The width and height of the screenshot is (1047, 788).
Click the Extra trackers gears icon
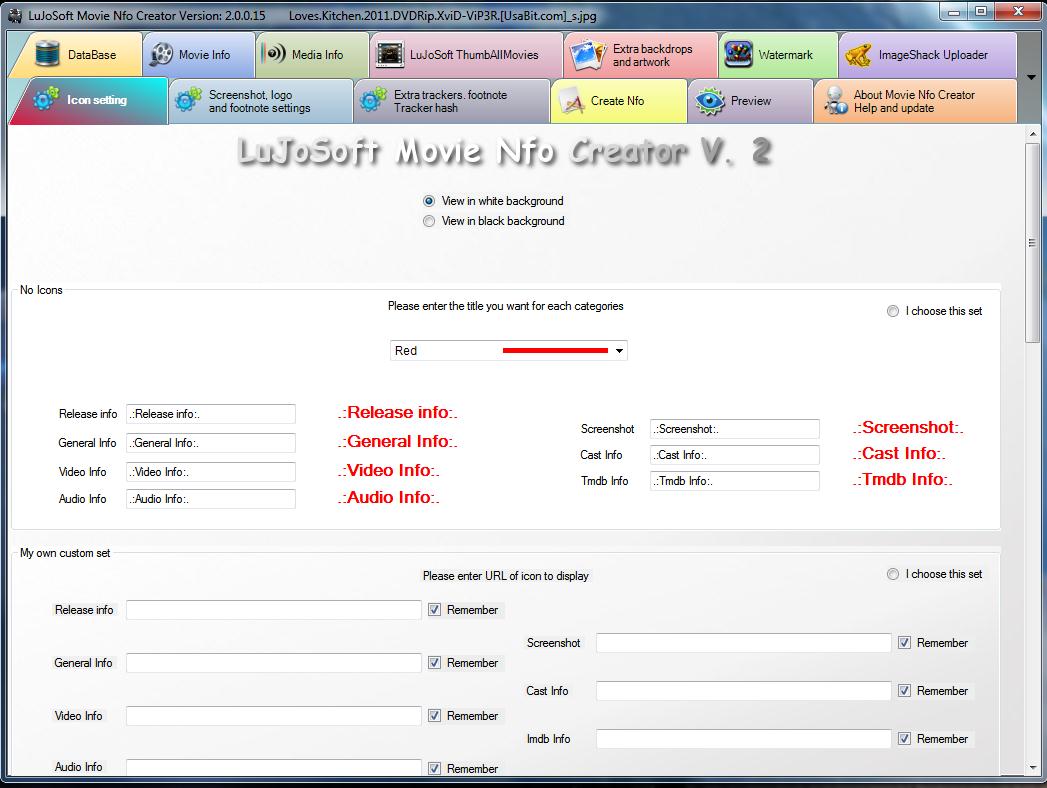click(373, 100)
